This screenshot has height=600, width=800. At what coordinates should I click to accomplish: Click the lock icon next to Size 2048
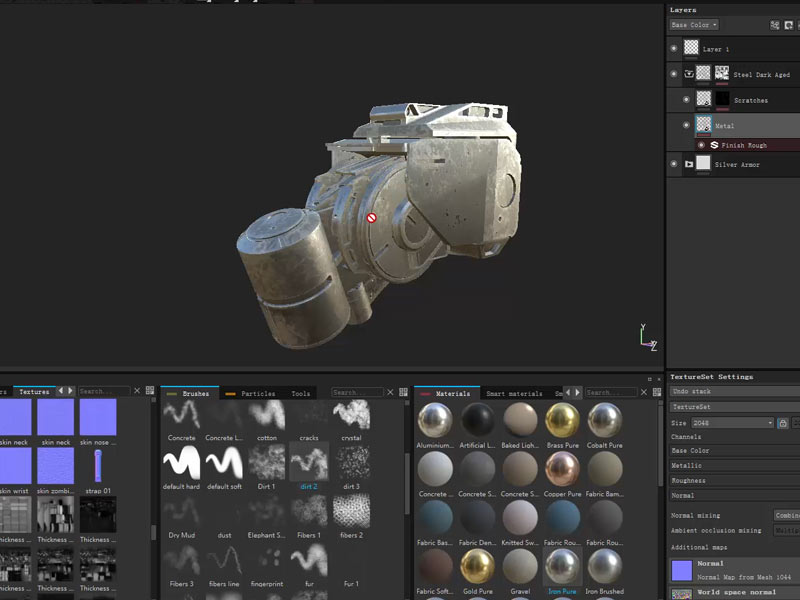click(x=782, y=423)
